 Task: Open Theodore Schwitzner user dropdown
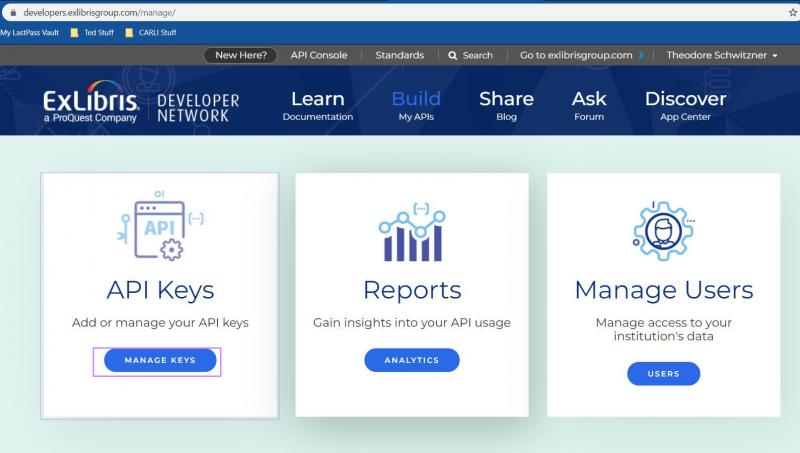pyautogui.click(x=721, y=55)
